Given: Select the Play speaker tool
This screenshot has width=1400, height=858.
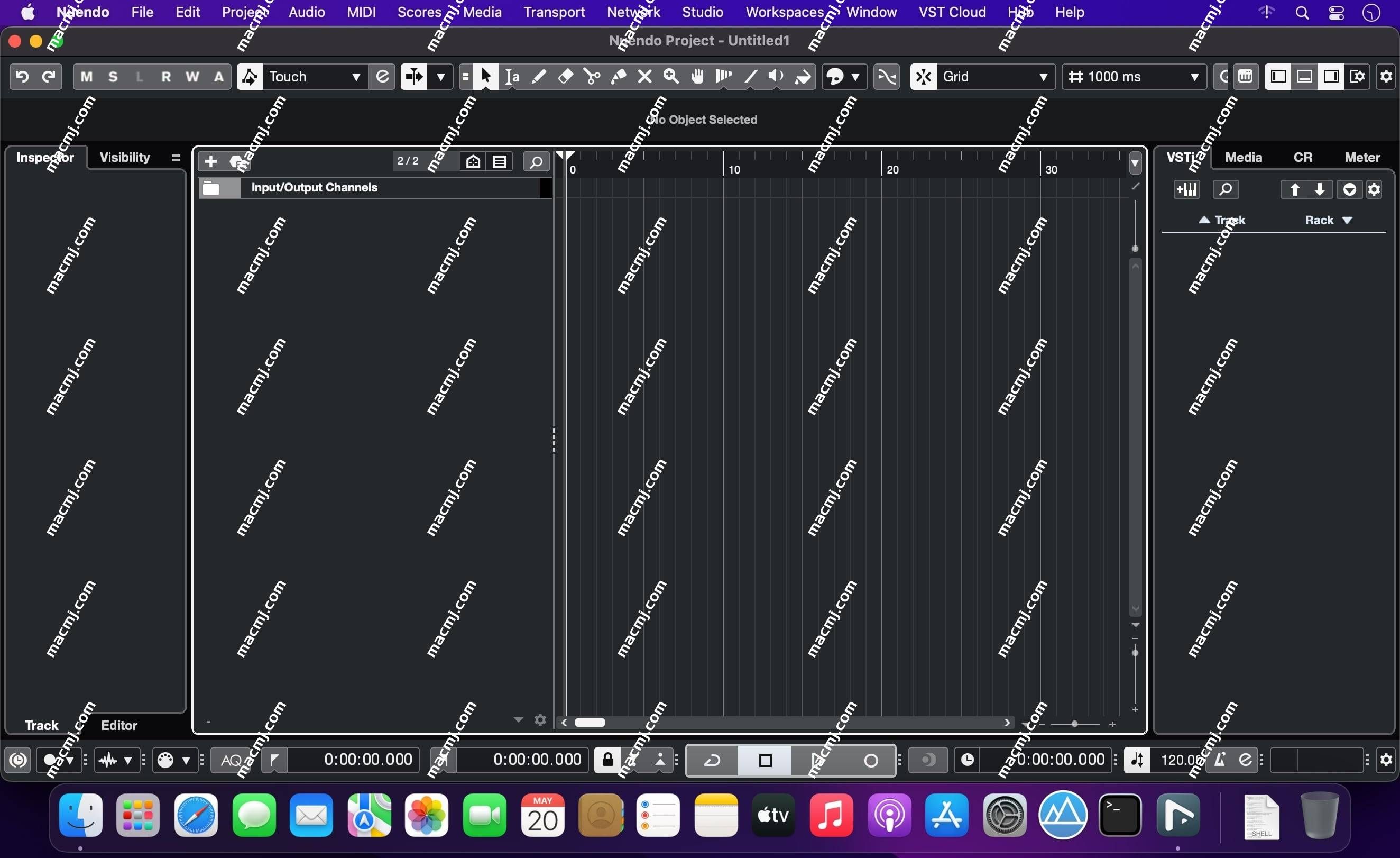Looking at the screenshot, I should tap(776, 76).
